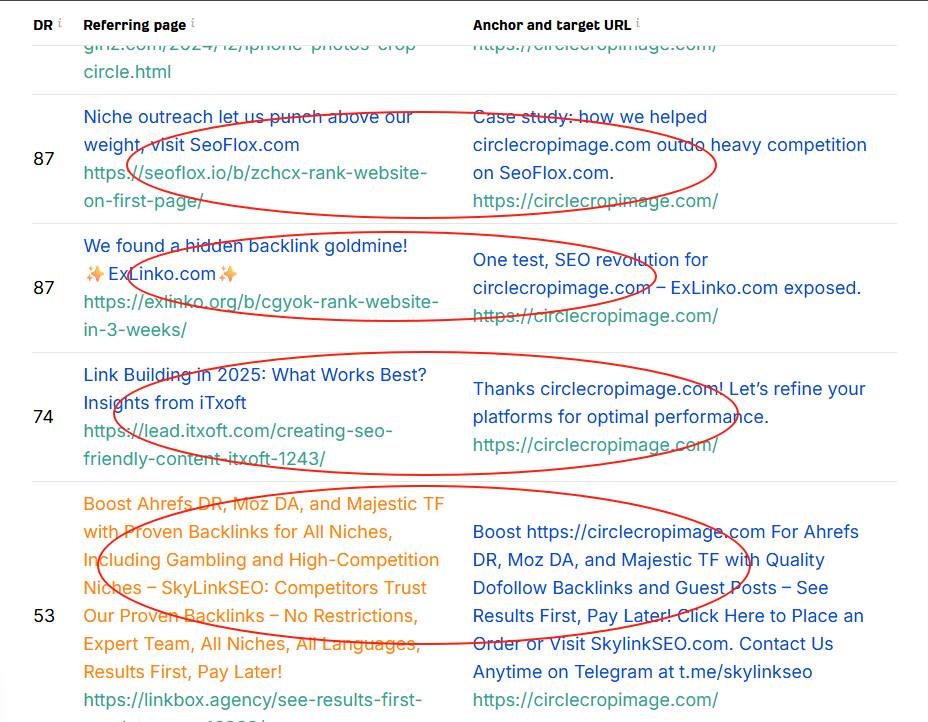Open the target URL in the ExLinko row
928x722 pixels.
pyautogui.click(x=595, y=315)
